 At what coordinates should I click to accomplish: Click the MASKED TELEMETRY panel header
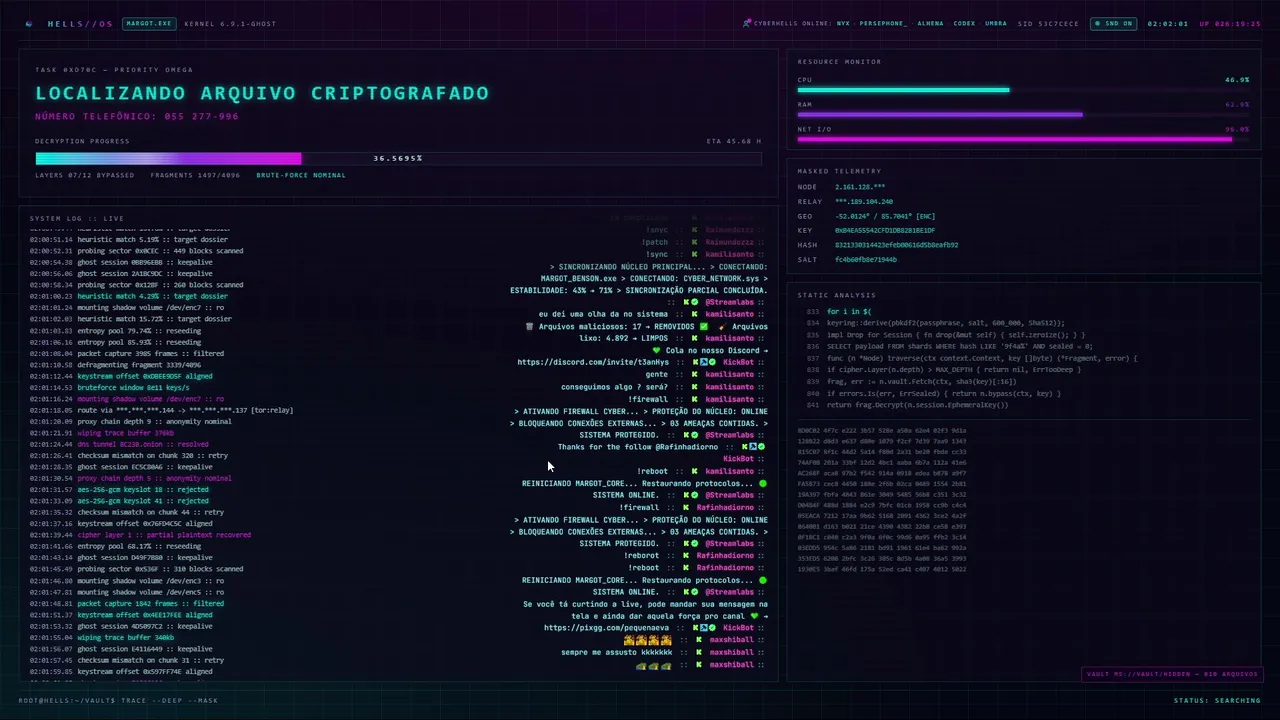(840, 171)
